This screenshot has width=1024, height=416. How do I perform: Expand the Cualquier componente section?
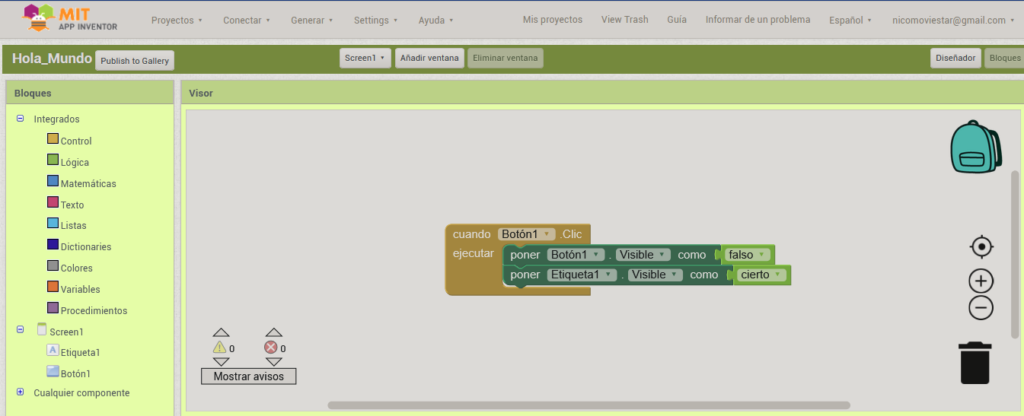[x=20, y=392]
